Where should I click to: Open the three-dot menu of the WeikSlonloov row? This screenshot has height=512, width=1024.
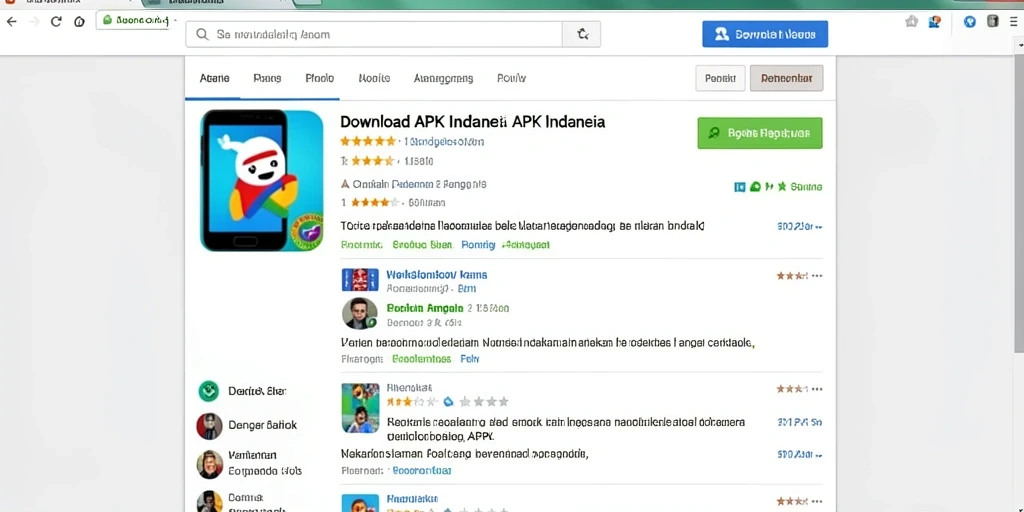tap(816, 276)
